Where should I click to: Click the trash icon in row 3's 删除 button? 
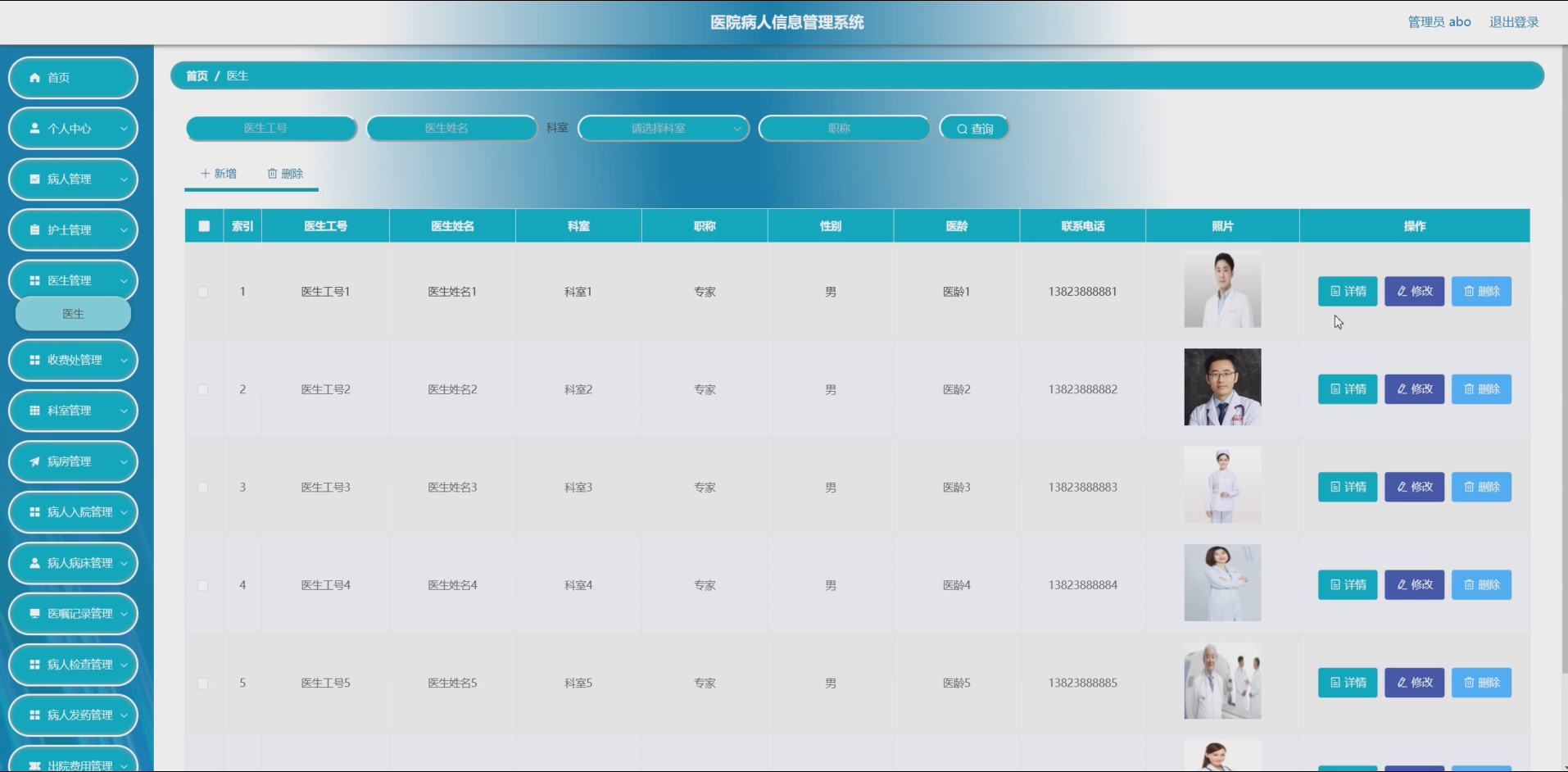pos(1469,488)
